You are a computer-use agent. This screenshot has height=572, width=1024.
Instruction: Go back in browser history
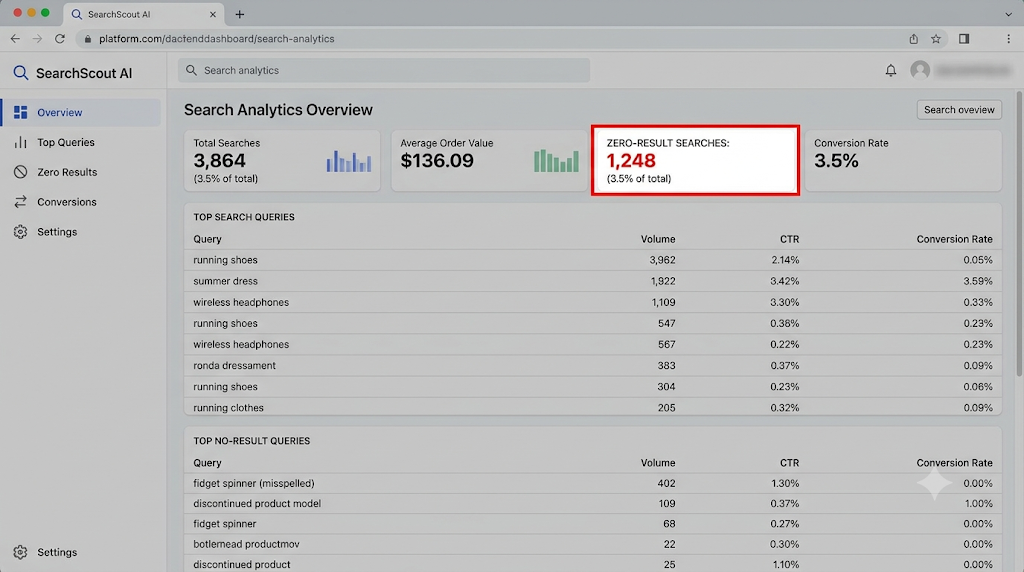tap(15, 39)
